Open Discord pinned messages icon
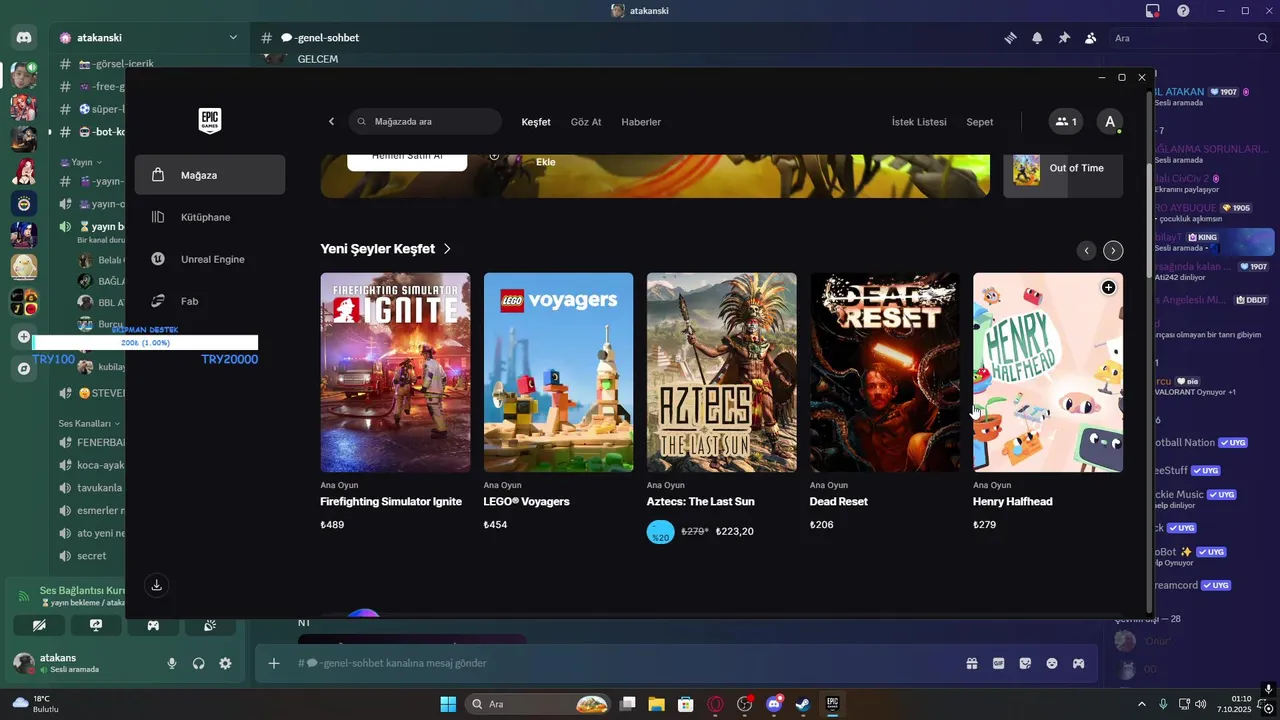This screenshot has width=1280, height=720. pos(1064,38)
